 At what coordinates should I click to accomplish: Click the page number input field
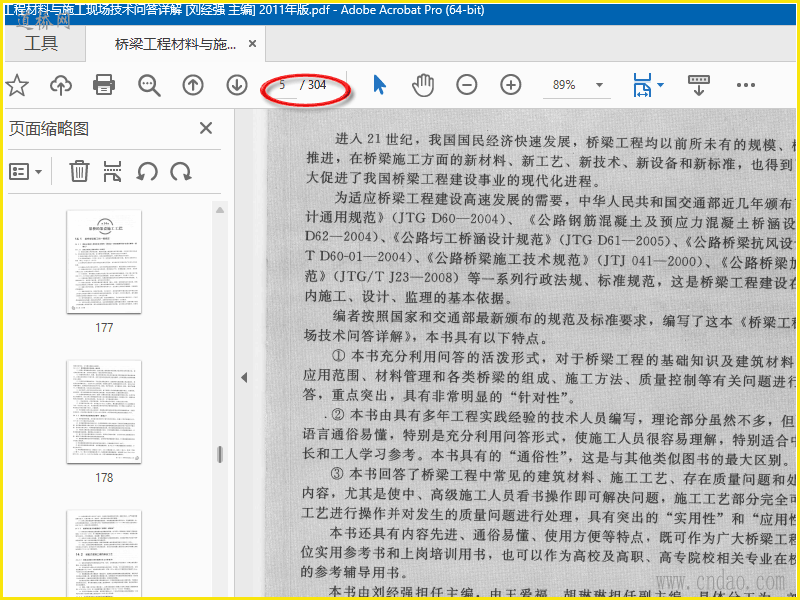282,85
